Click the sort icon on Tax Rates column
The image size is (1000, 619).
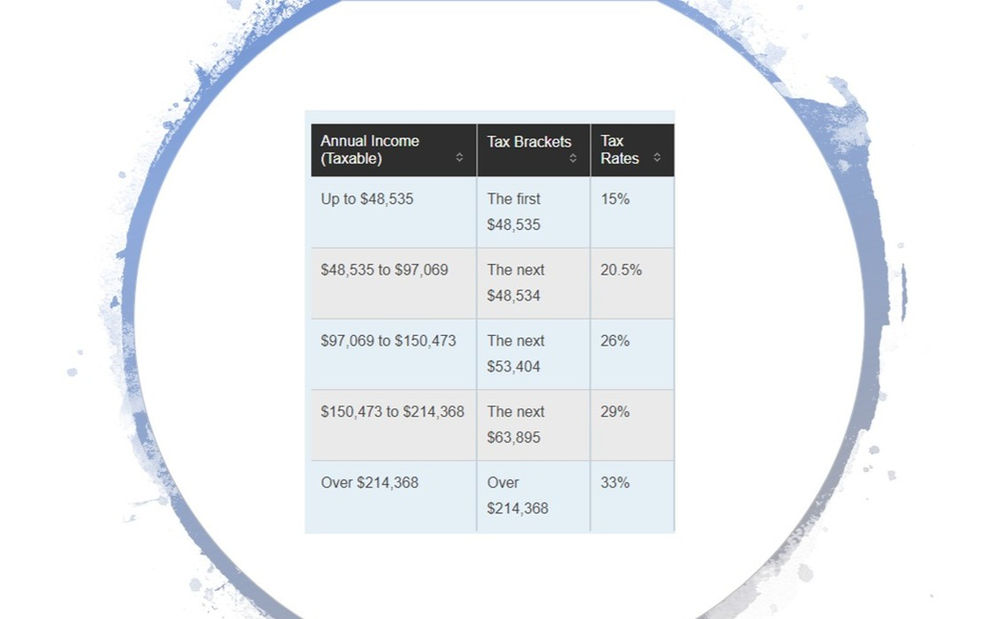657,157
